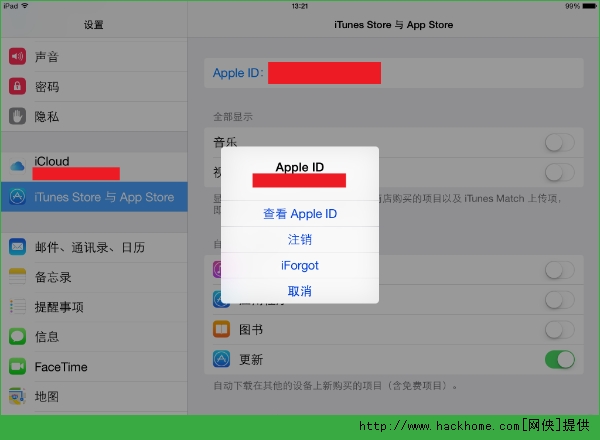Open 声音 settings

click(94, 57)
